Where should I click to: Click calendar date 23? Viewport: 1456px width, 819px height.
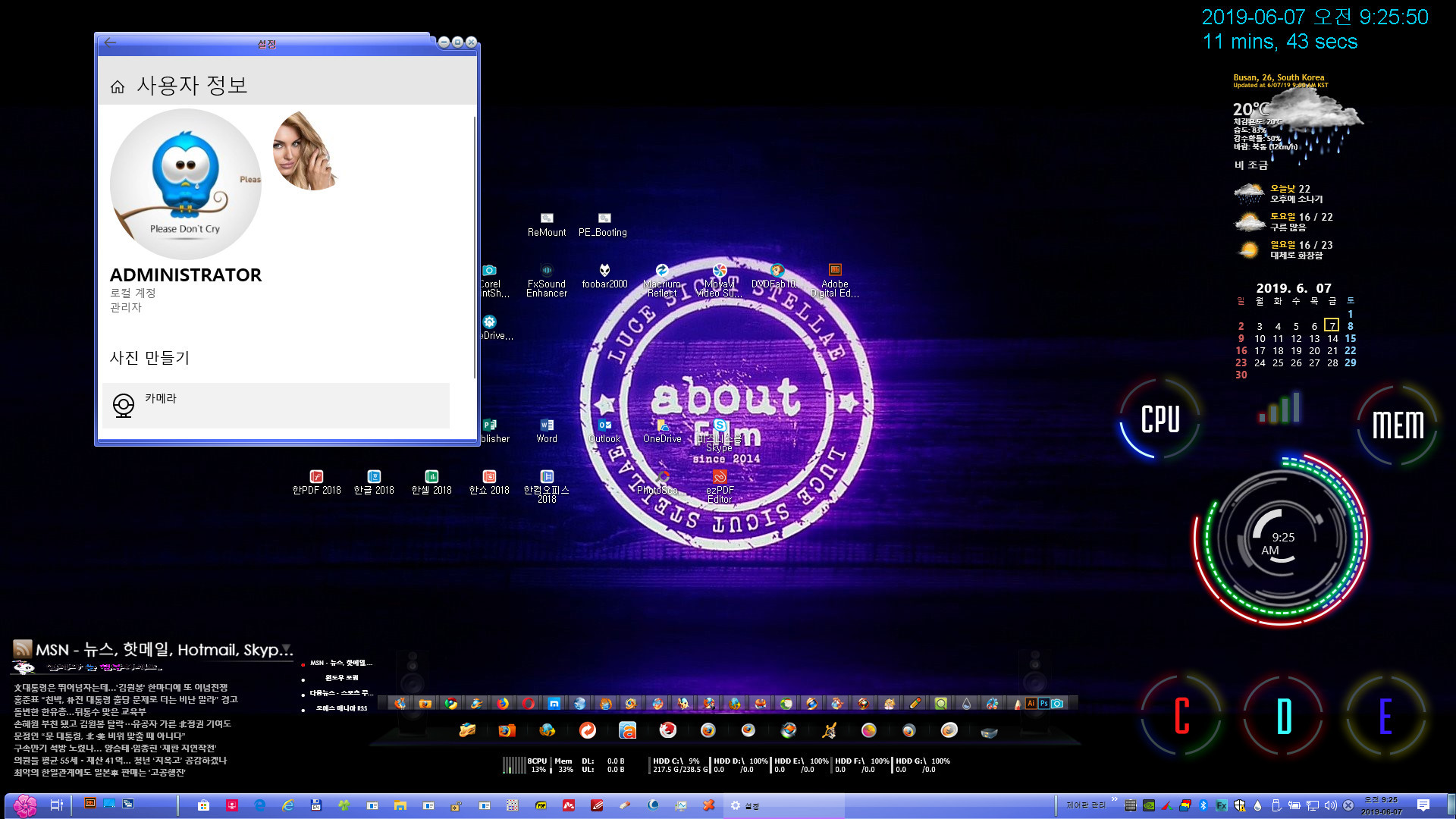(x=1241, y=362)
